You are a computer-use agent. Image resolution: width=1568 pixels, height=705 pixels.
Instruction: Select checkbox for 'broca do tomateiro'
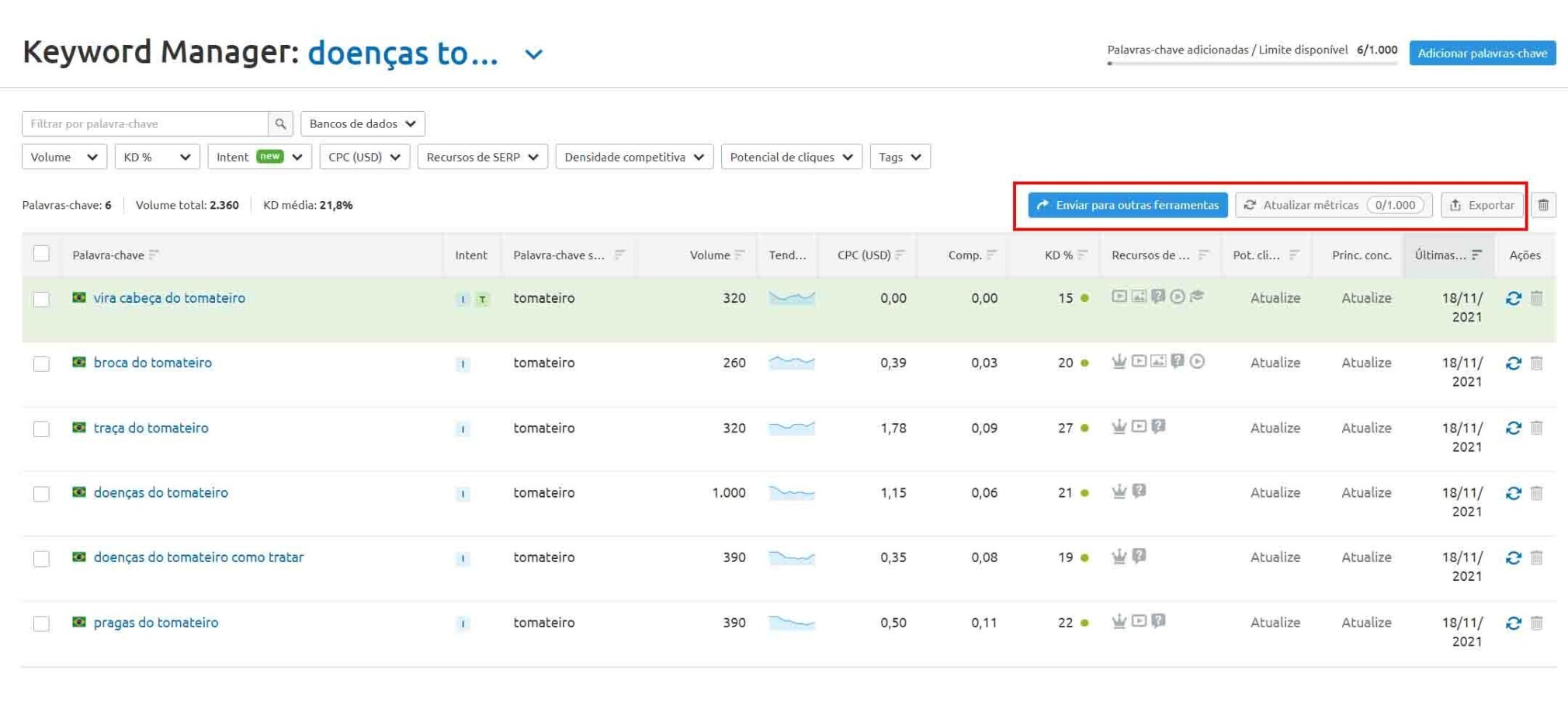point(42,363)
